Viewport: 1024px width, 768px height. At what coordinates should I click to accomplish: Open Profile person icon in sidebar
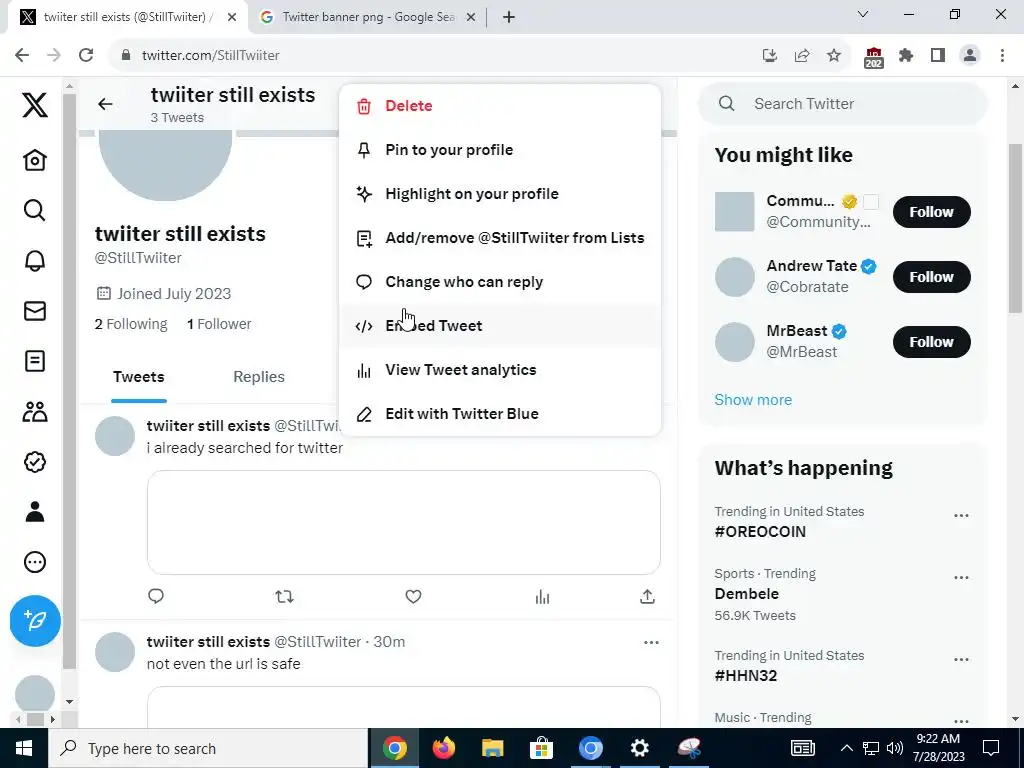click(35, 512)
